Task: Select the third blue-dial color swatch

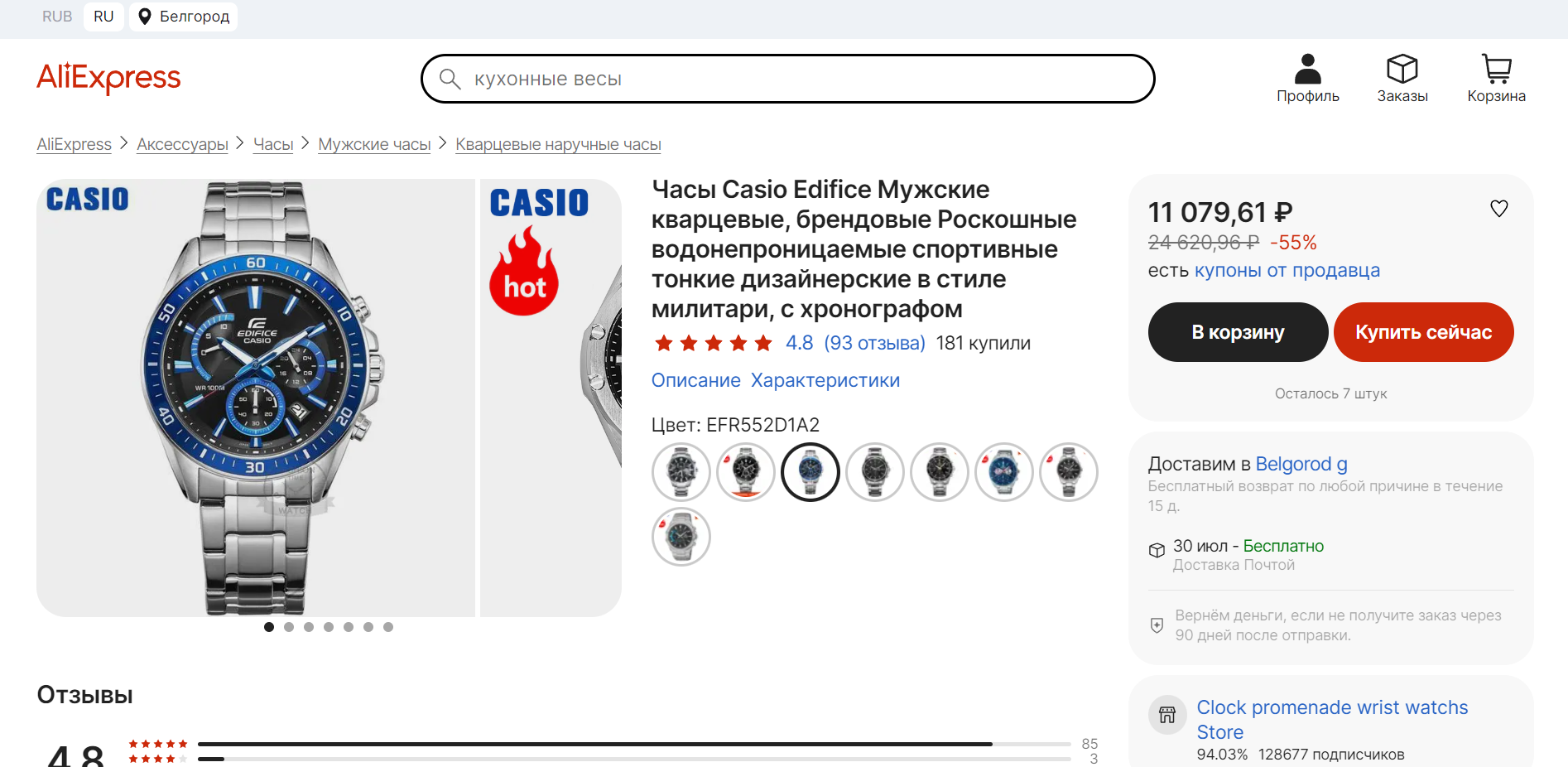Action: coord(810,472)
